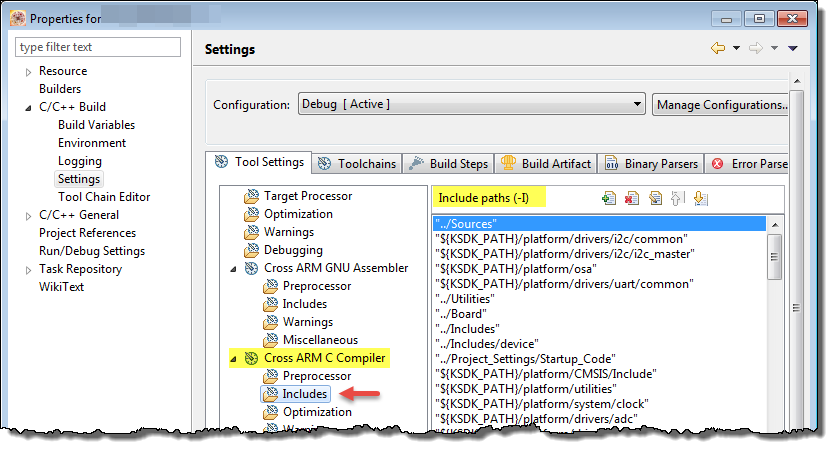
Task: Click the Edit include path icon
Action: [x=654, y=199]
